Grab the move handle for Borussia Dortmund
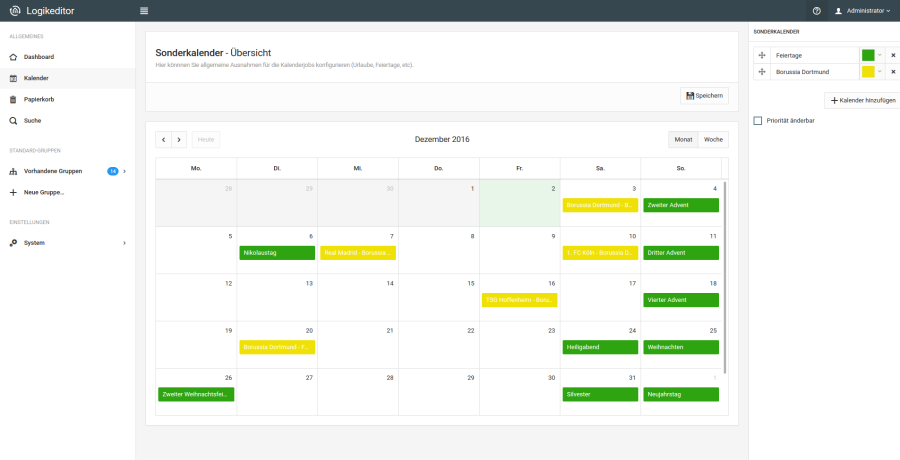The height and width of the screenshot is (460, 900). coord(762,72)
